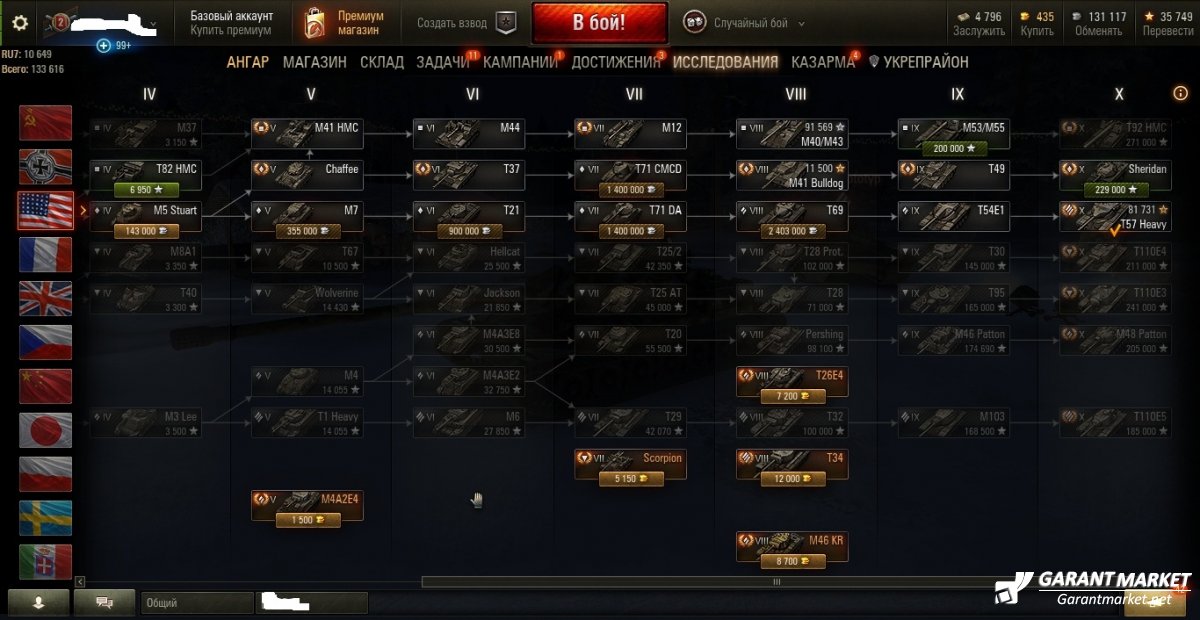
Task: Start battle with В бой! button
Action: 600,23
